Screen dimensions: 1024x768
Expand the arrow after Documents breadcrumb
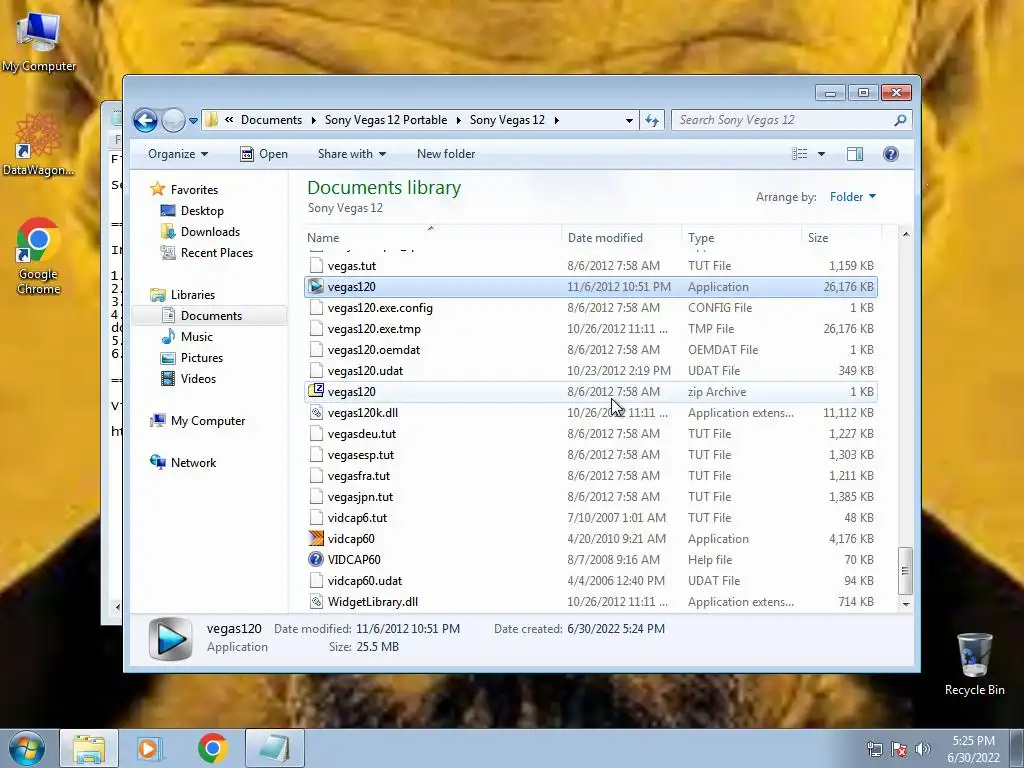click(x=313, y=120)
